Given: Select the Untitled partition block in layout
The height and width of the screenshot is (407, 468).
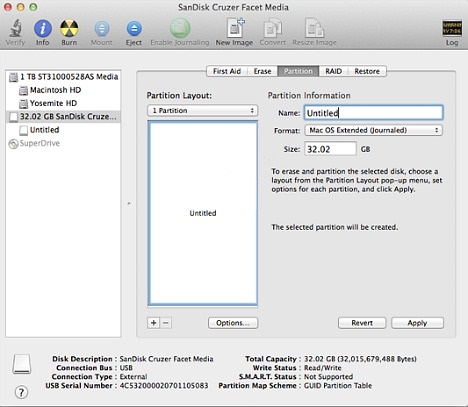Looking at the screenshot, I should pyautogui.click(x=203, y=213).
